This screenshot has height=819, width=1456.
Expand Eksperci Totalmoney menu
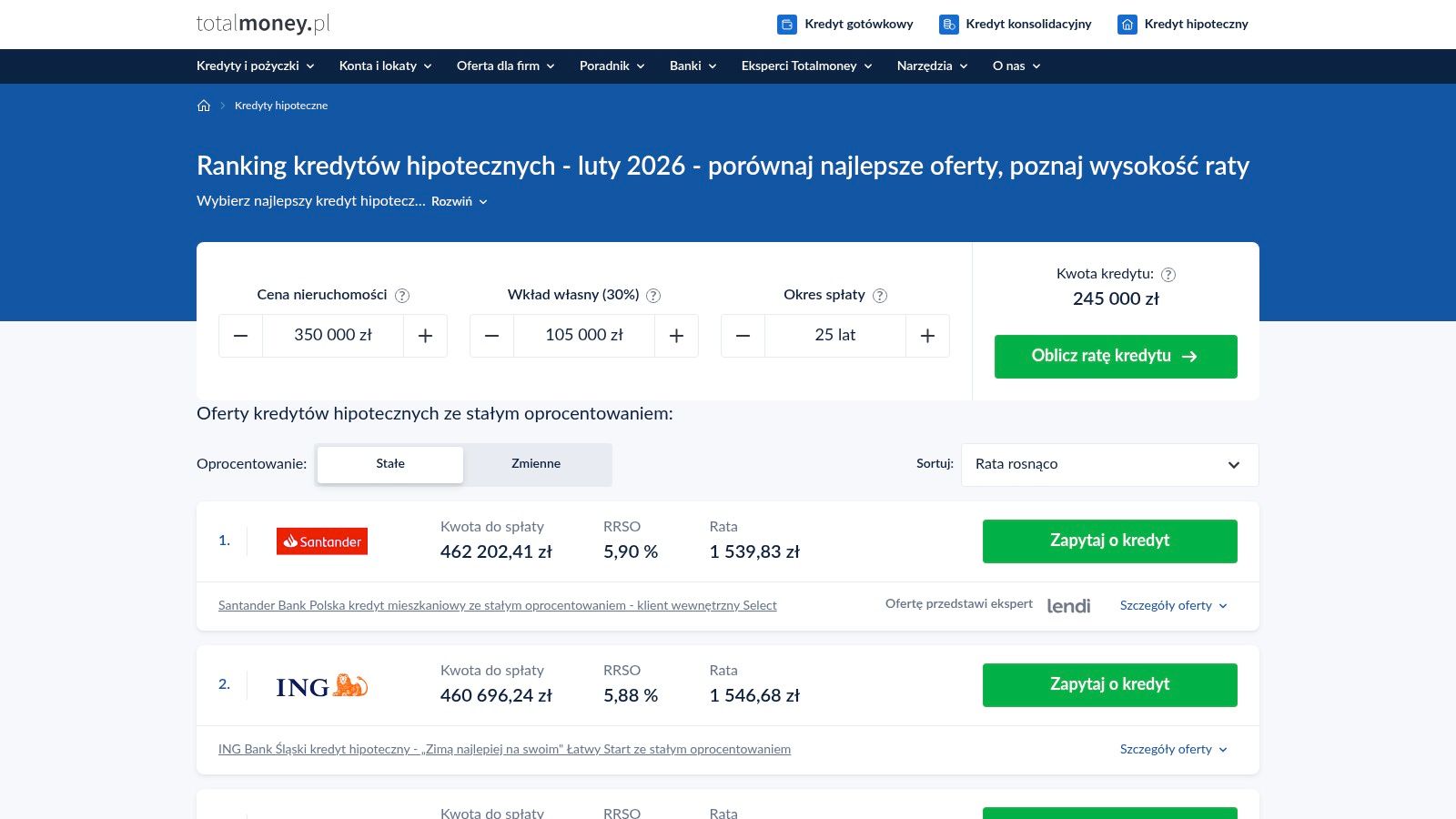pyautogui.click(x=807, y=66)
